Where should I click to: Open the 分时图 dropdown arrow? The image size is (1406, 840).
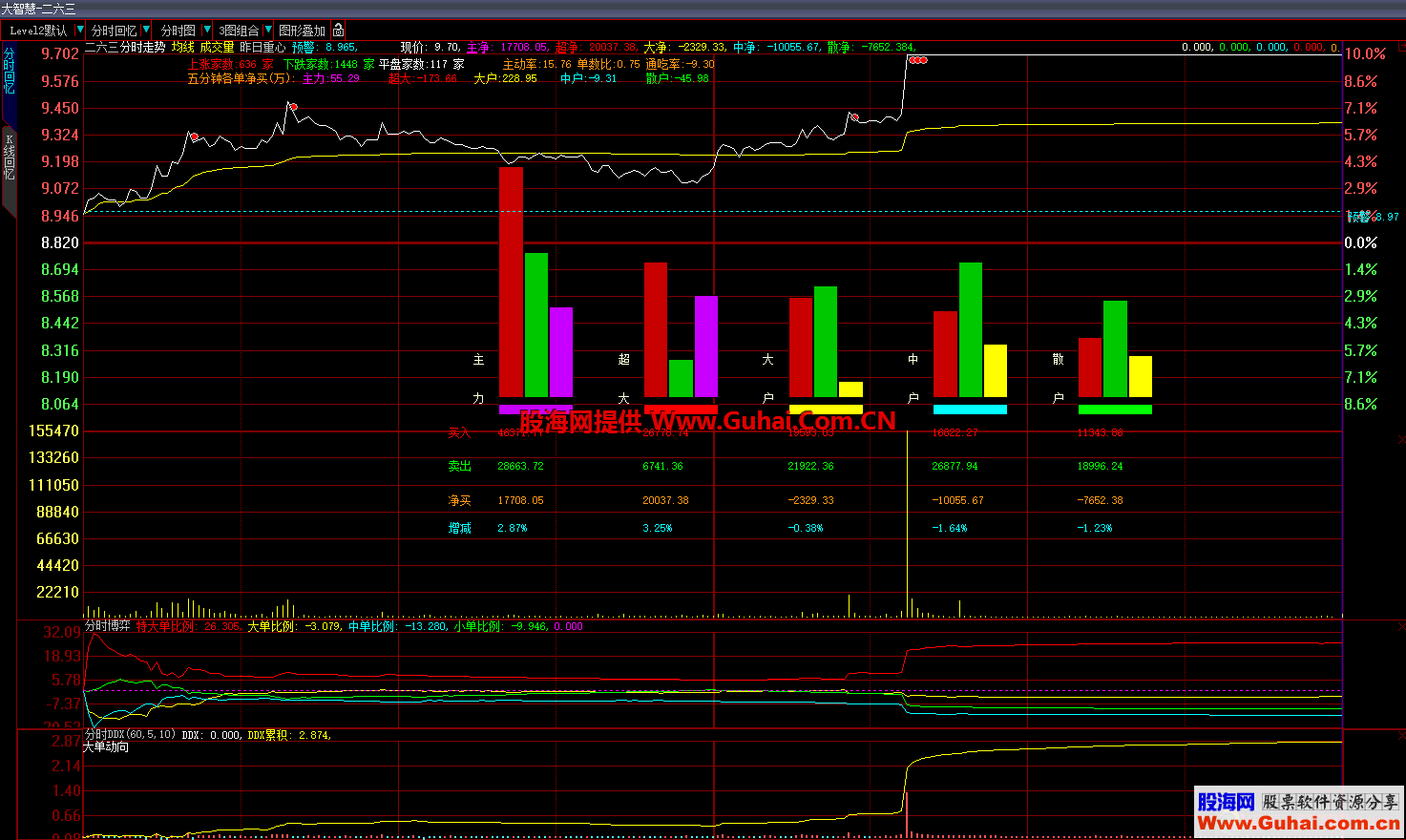tap(207, 31)
